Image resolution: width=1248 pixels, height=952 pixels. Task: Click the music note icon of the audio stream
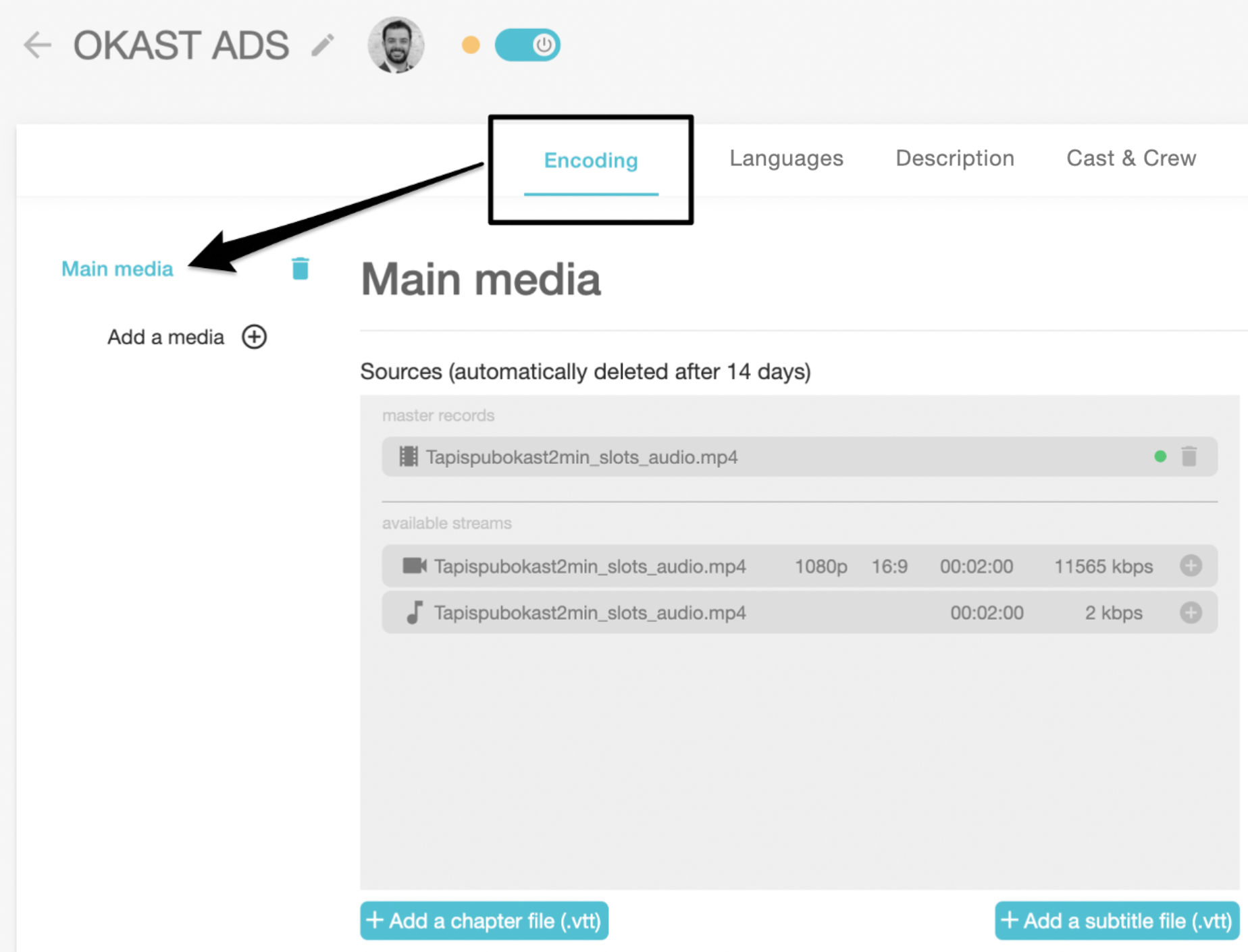coord(415,612)
